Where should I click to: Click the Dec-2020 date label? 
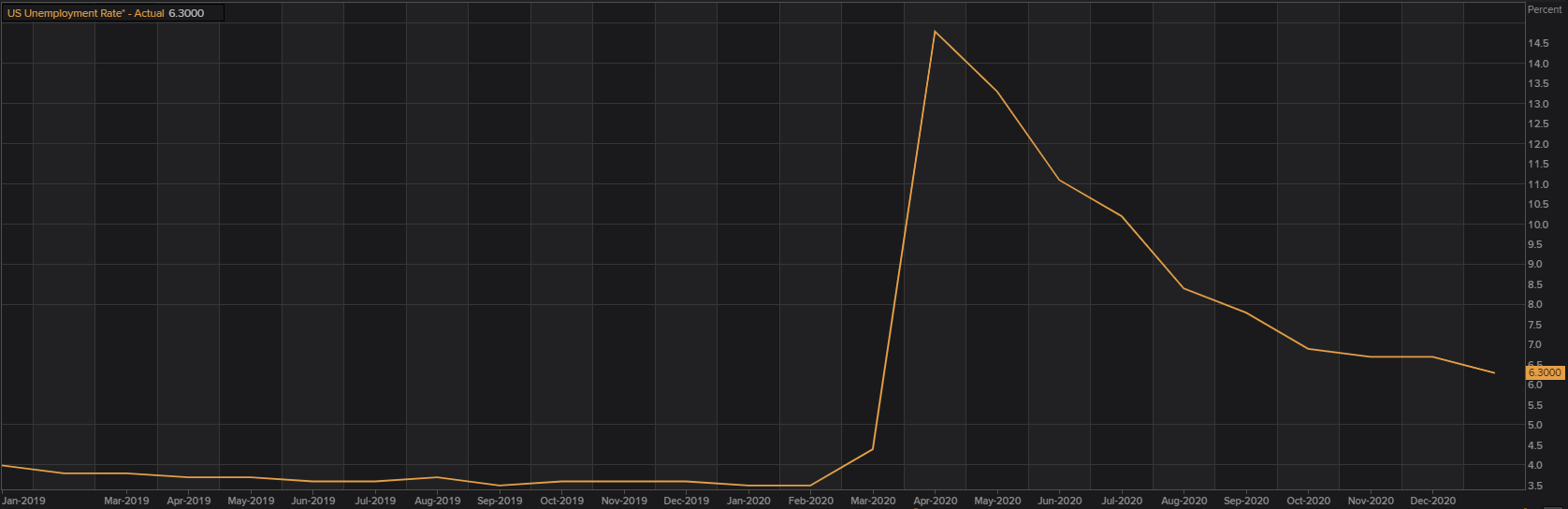coord(1432,501)
